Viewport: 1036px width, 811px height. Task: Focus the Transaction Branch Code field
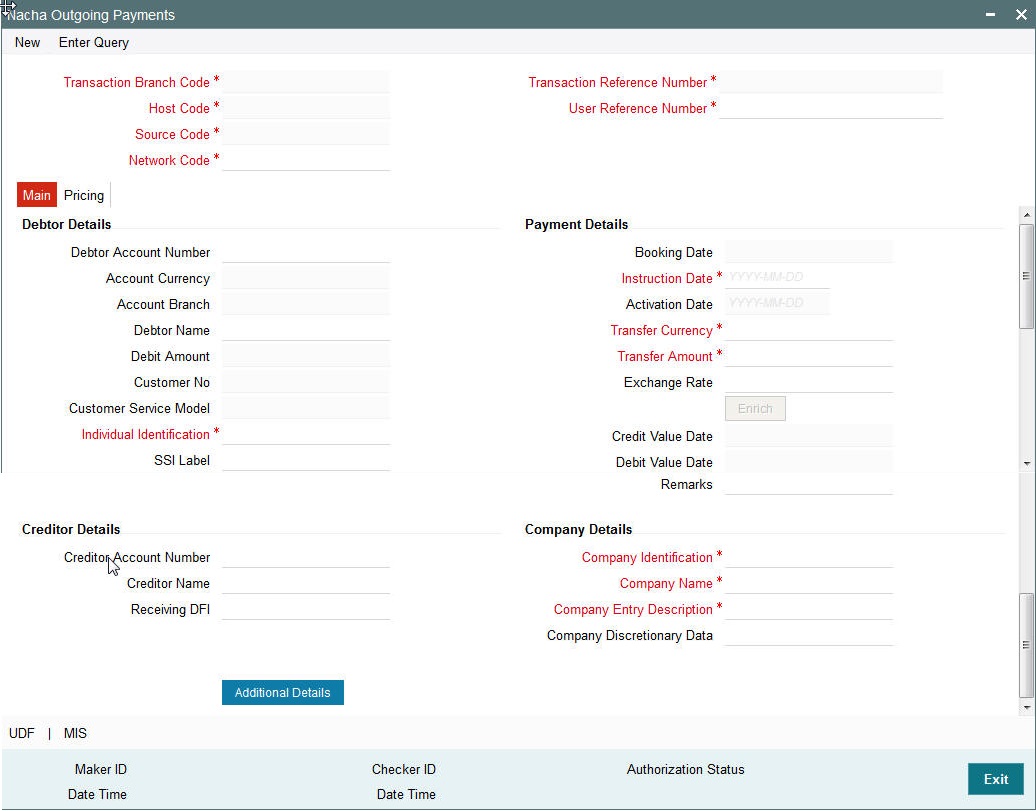point(306,82)
